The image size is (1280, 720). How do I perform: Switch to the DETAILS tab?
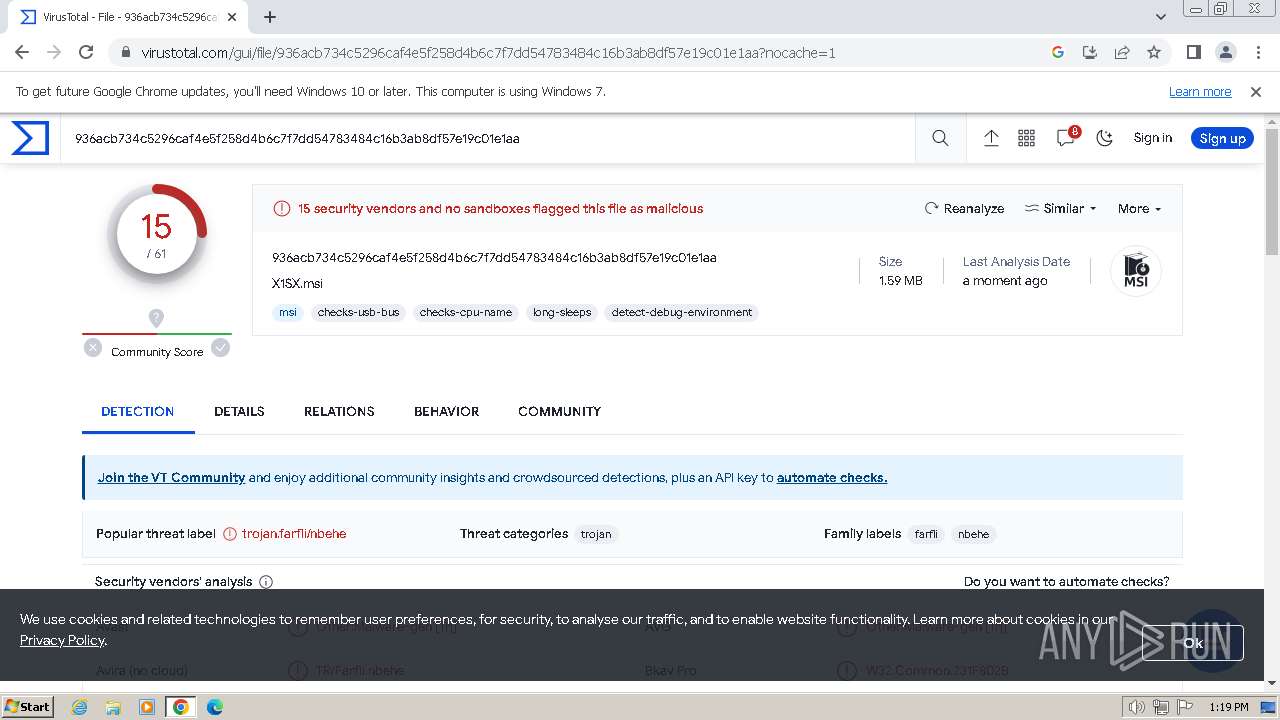(239, 411)
